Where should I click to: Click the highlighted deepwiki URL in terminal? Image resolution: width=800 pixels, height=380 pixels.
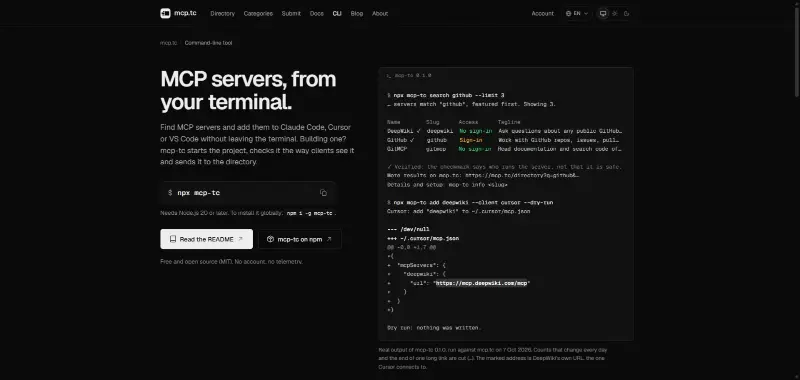point(482,283)
